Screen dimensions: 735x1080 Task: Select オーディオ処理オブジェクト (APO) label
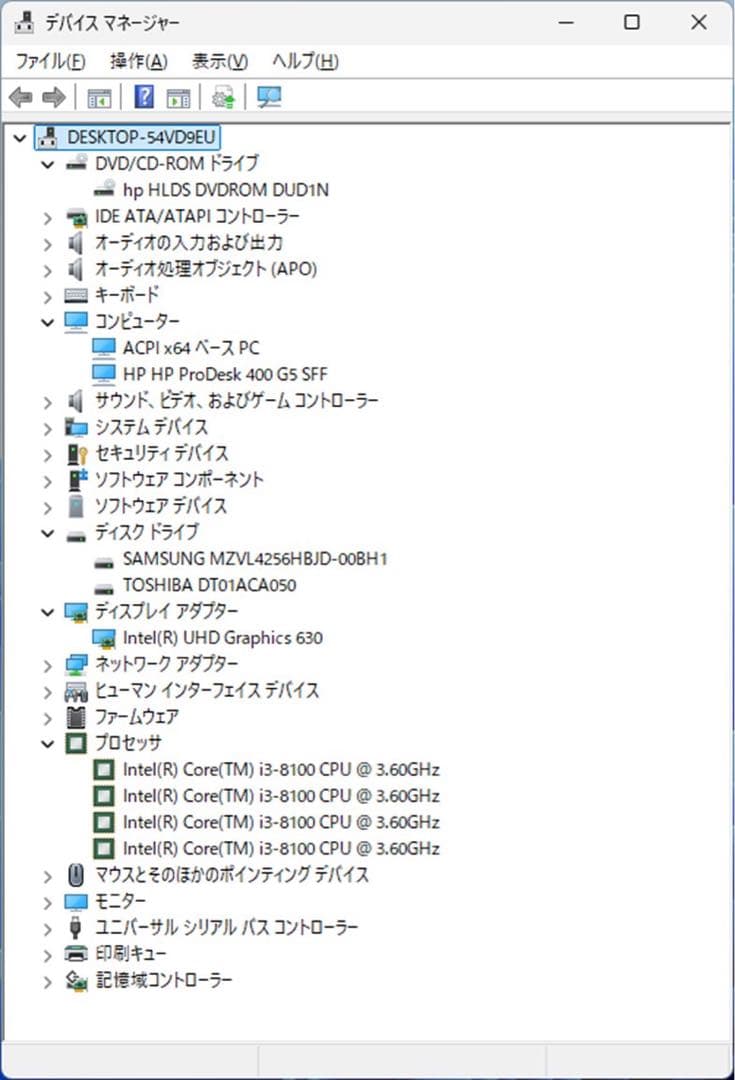(x=205, y=269)
